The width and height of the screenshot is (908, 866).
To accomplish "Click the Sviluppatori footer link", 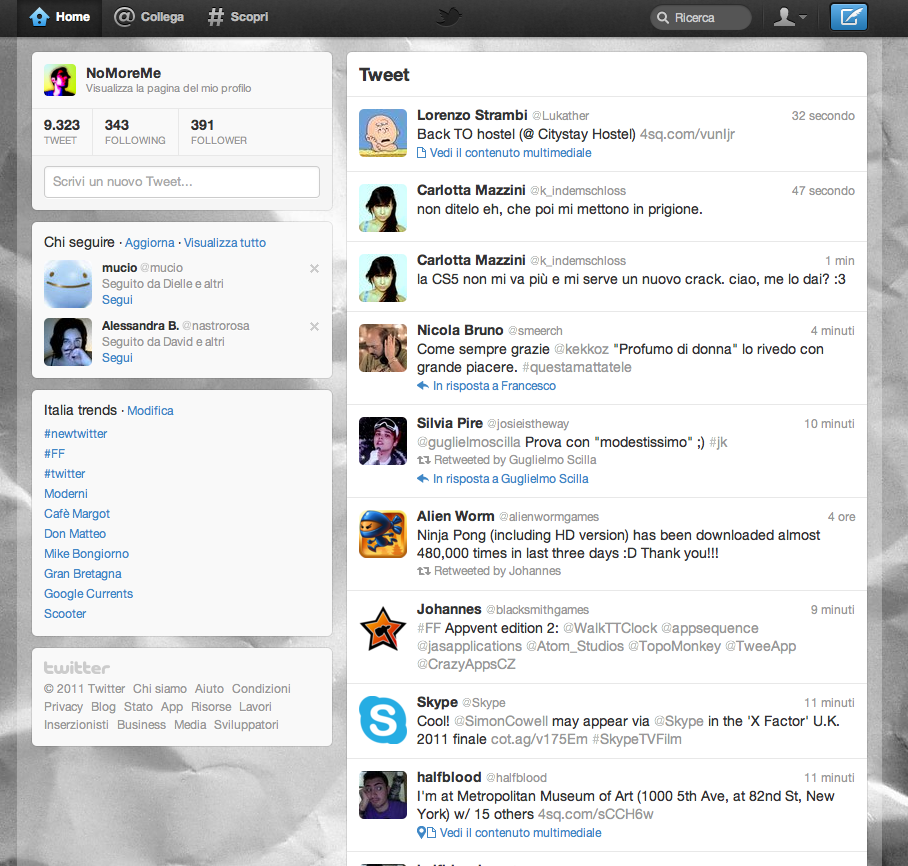I will point(246,725).
